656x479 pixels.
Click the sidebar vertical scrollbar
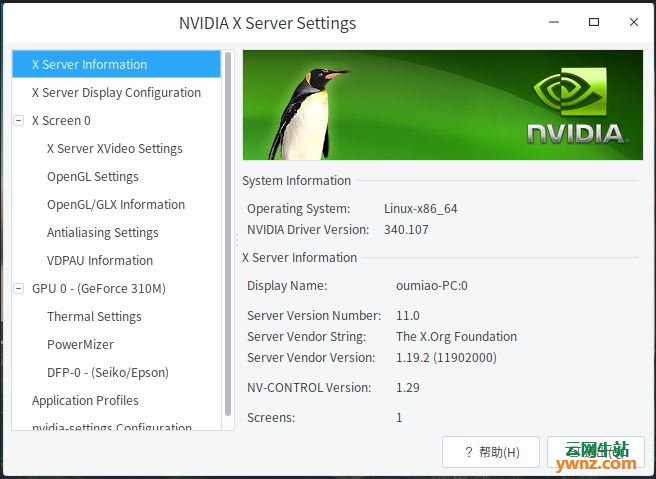[x=228, y=234]
